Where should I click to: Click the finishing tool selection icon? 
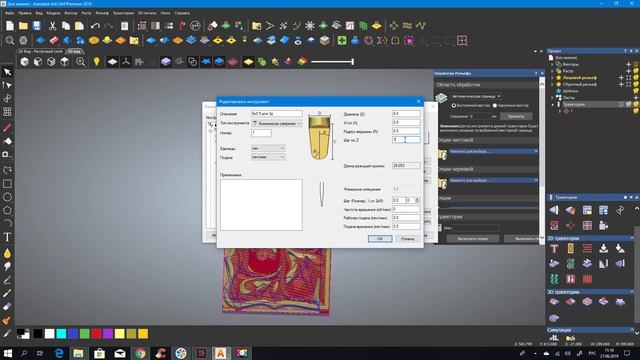(x=442, y=154)
